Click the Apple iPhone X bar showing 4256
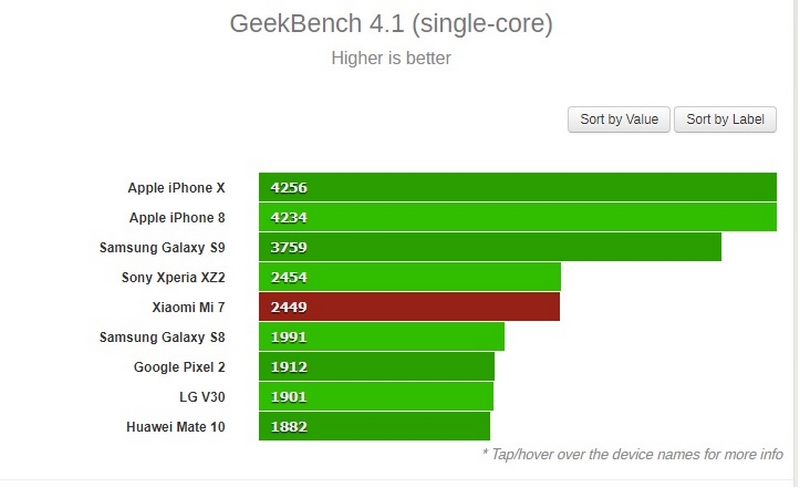This screenshot has height=498, width=800. (517, 188)
